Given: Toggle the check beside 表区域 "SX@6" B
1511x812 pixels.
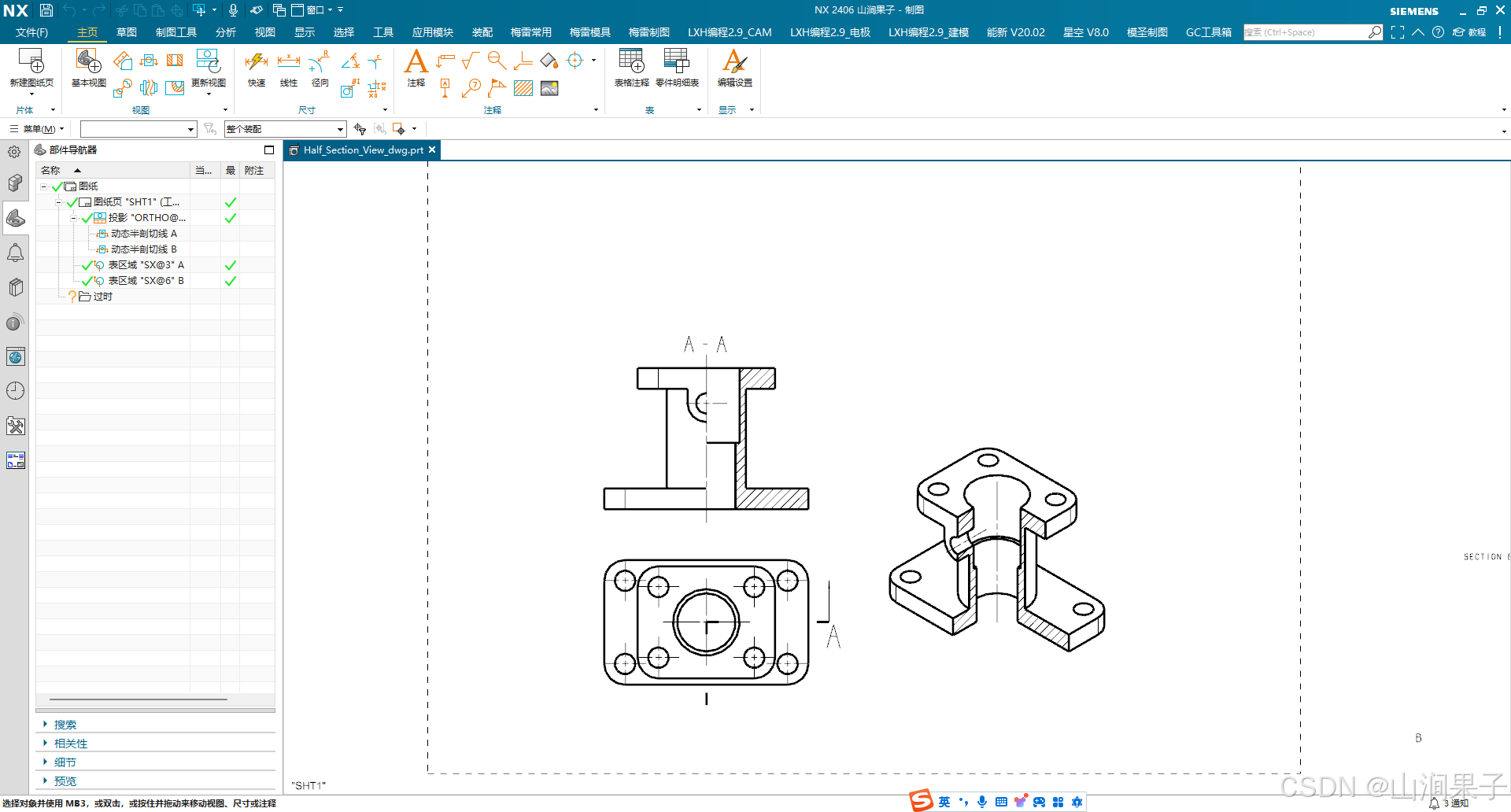Looking at the screenshot, I should tap(87, 281).
